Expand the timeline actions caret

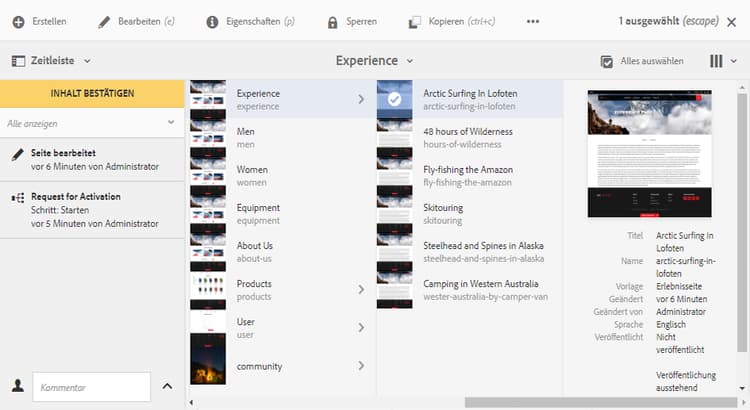(x=167, y=386)
